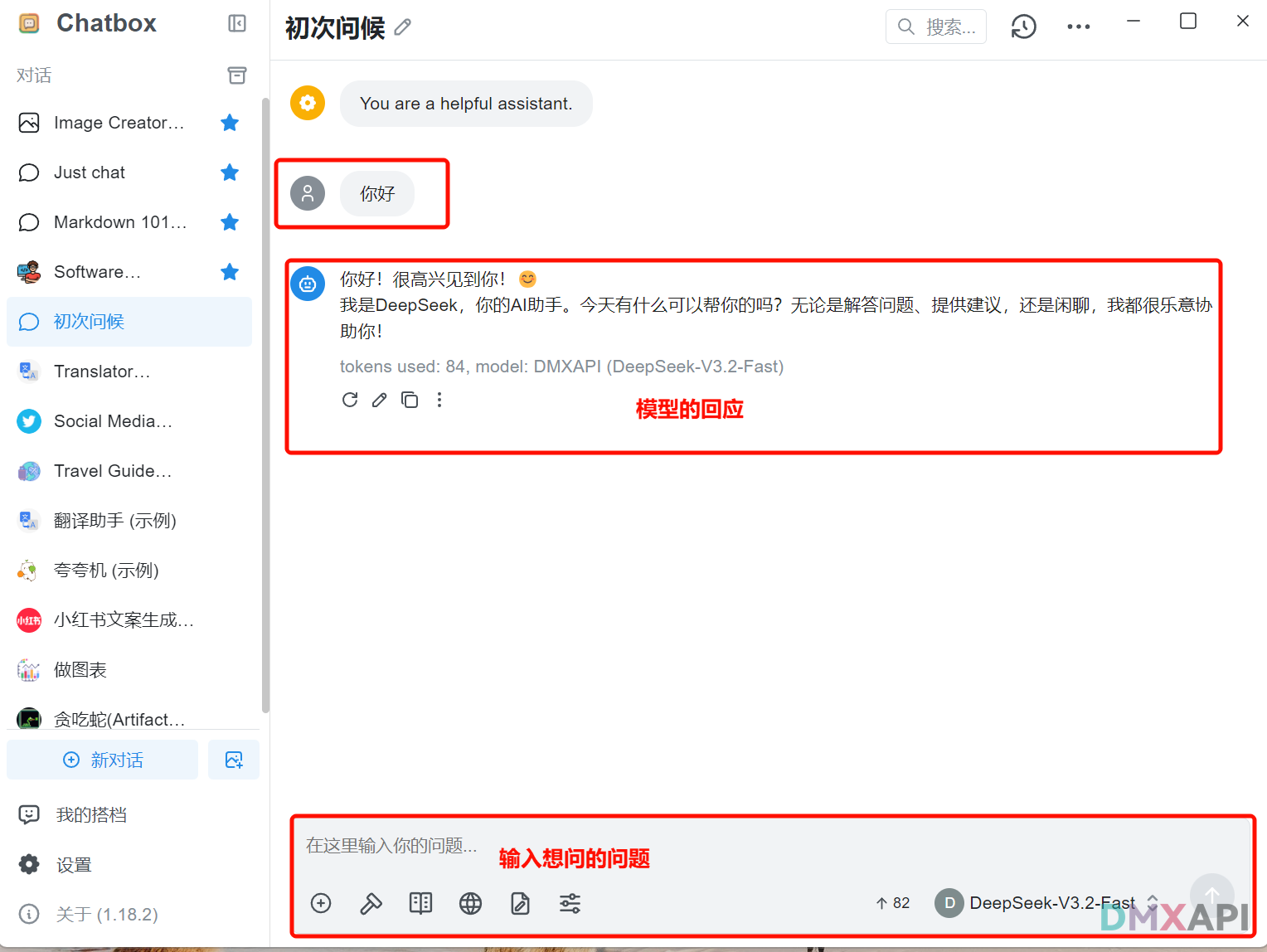Open chat history with the clock icon
Image resolution: width=1267 pixels, height=952 pixels.
1023,26
